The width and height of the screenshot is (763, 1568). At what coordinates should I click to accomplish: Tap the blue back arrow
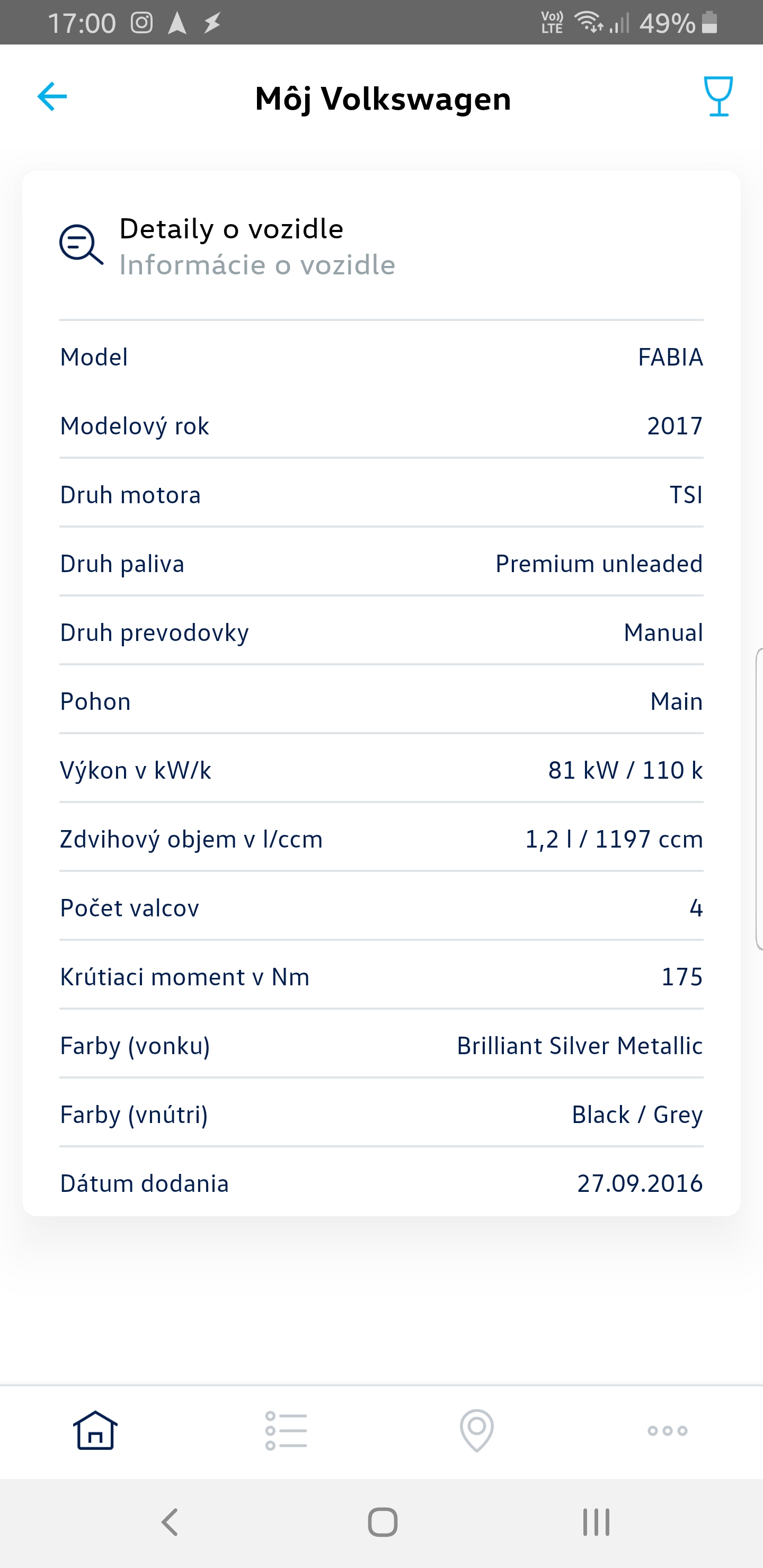[x=52, y=97]
